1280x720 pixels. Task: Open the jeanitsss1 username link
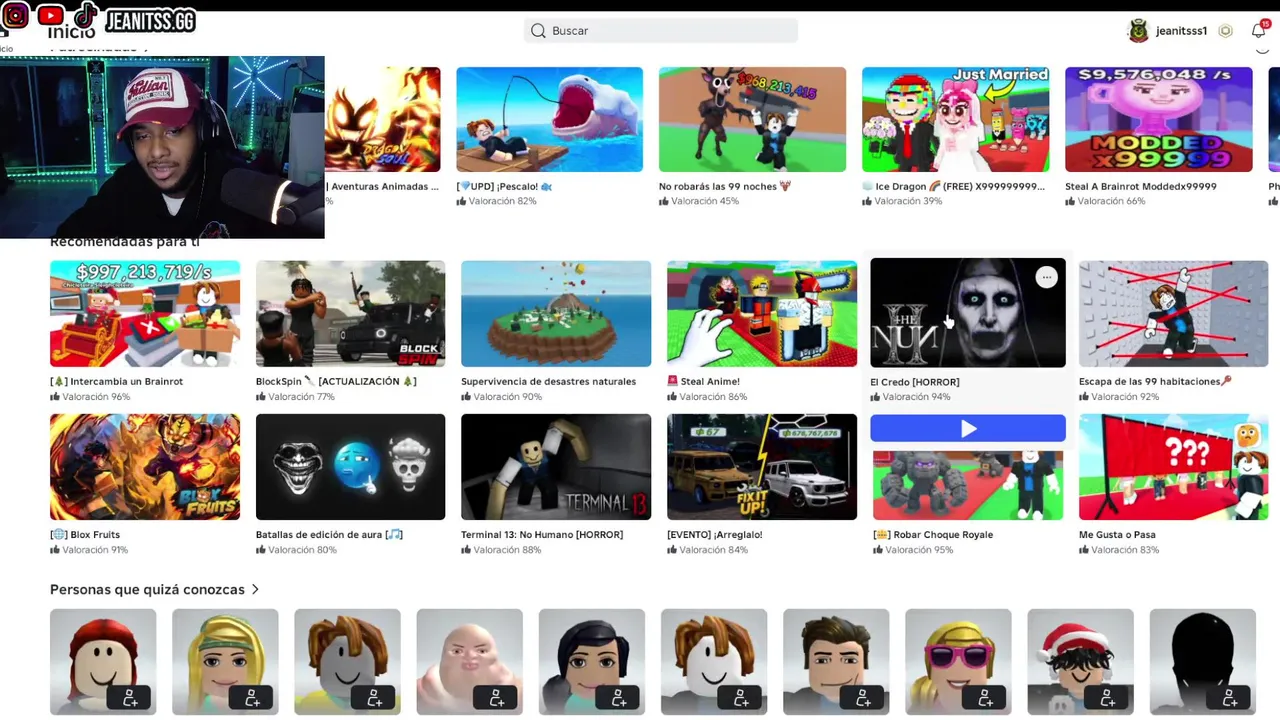point(1181,31)
